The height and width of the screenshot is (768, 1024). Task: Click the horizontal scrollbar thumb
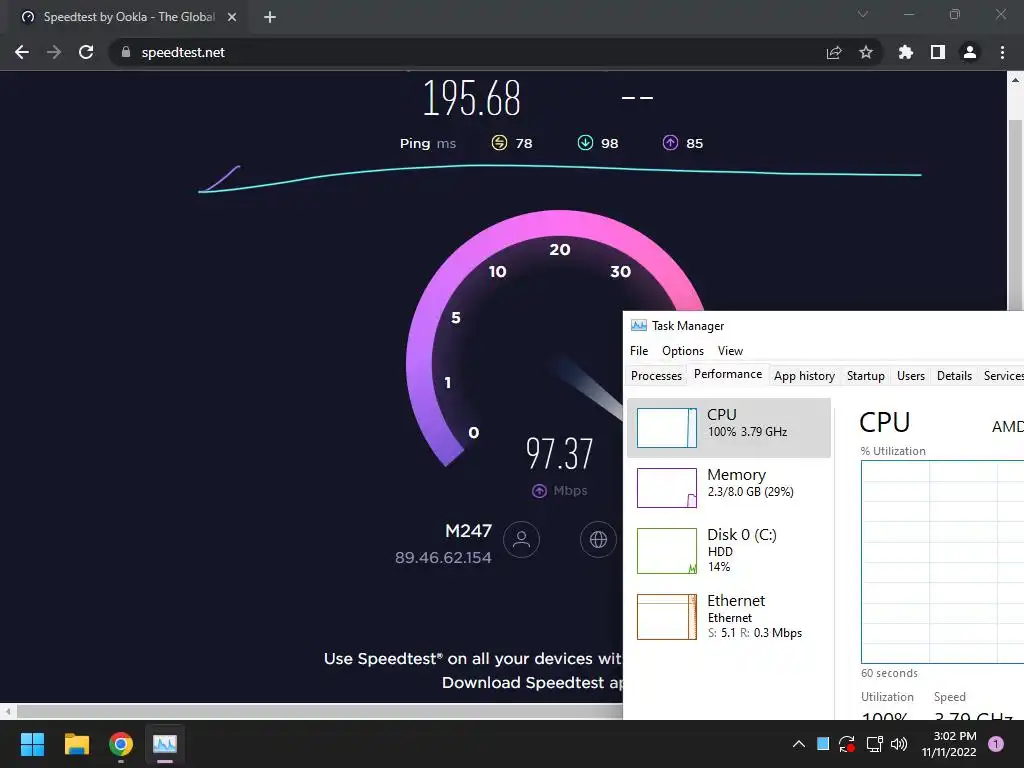coord(320,711)
